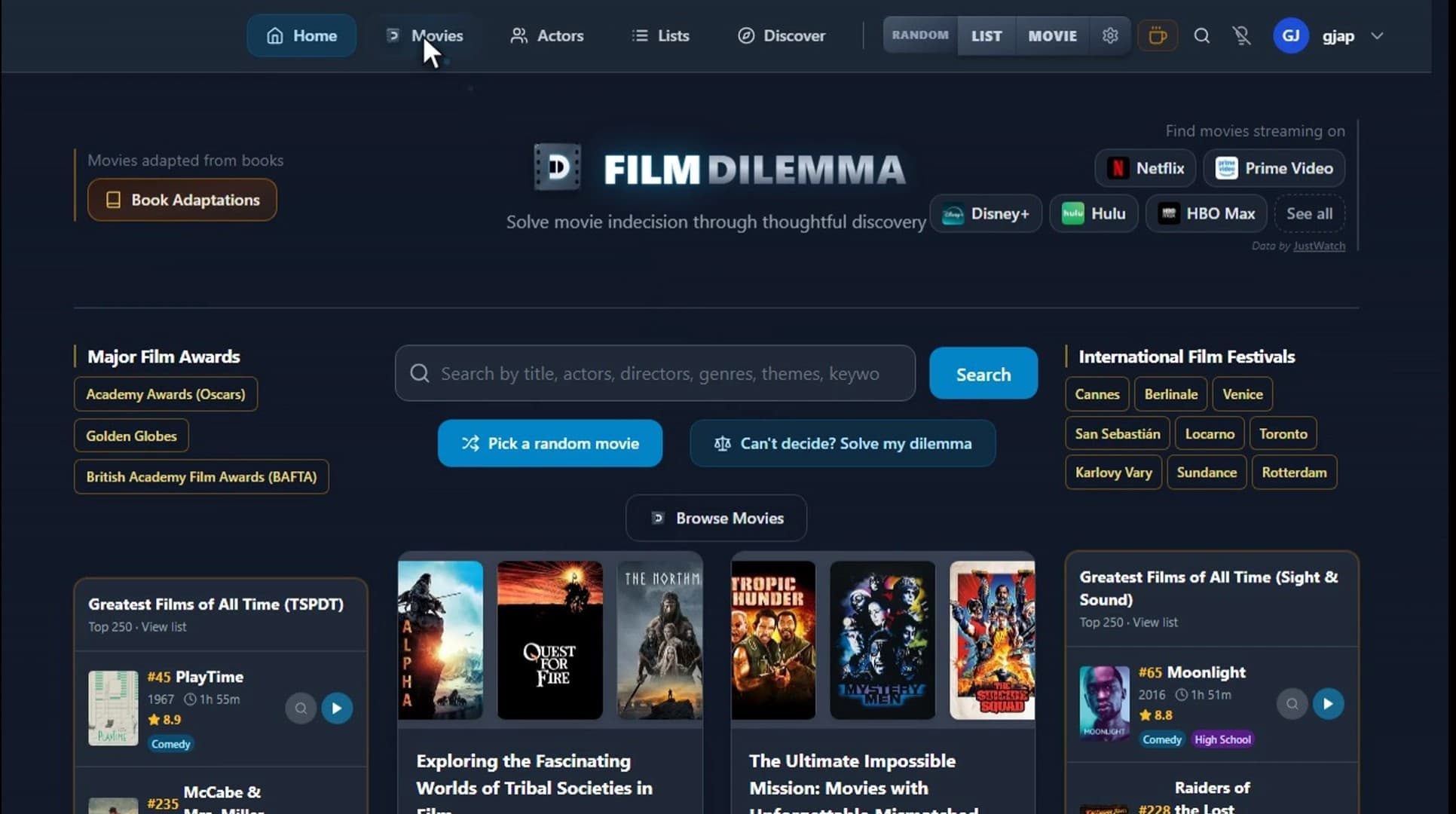Screen dimensions: 1456x814
Task: Expand the gjap account dropdown chevron
Action: (x=1377, y=35)
